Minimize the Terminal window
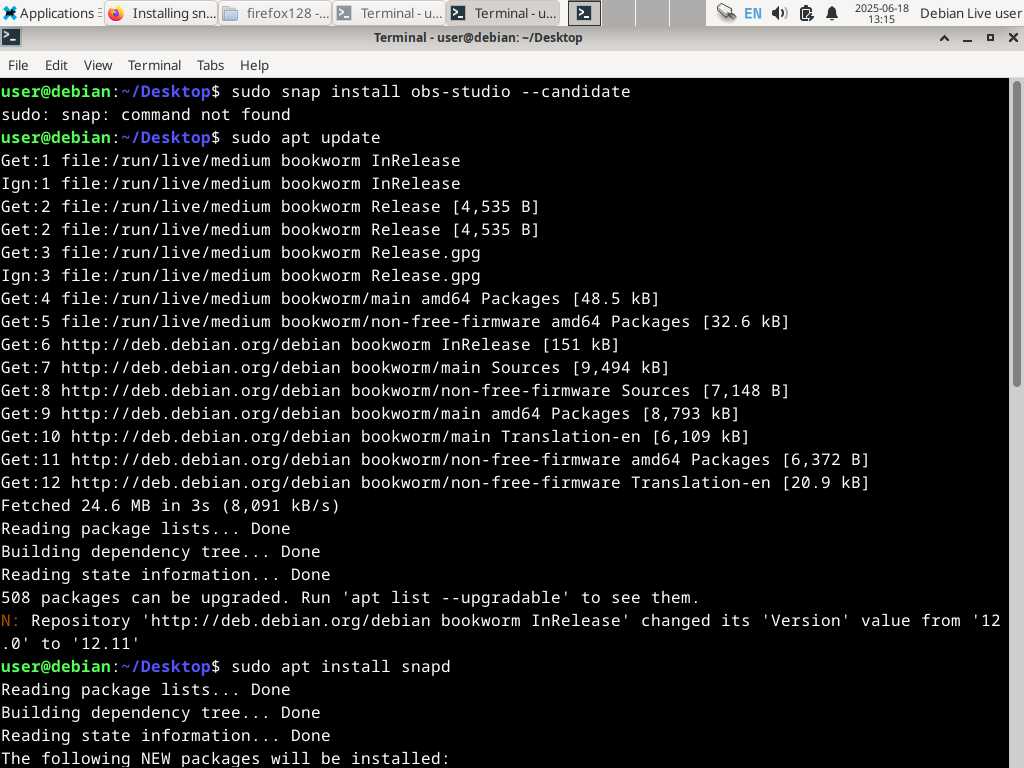Viewport: 1024px width, 768px height. [x=967, y=38]
